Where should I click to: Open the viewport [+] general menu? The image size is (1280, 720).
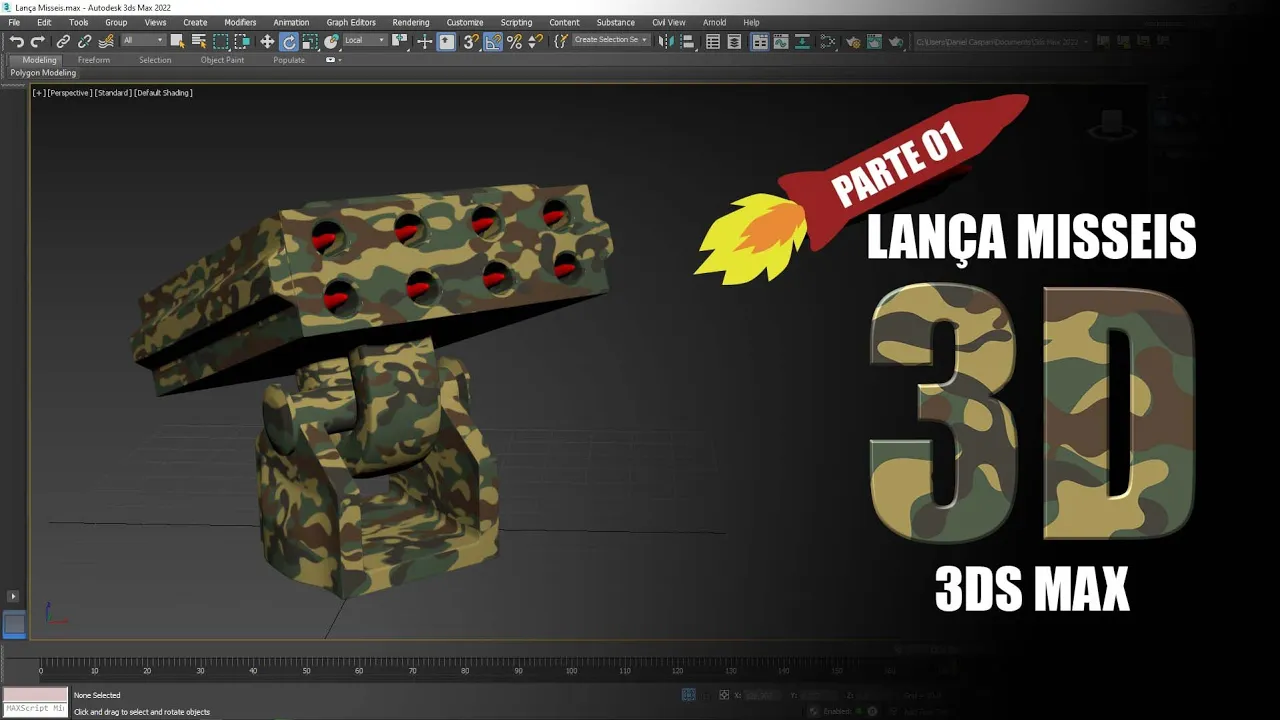coord(38,93)
